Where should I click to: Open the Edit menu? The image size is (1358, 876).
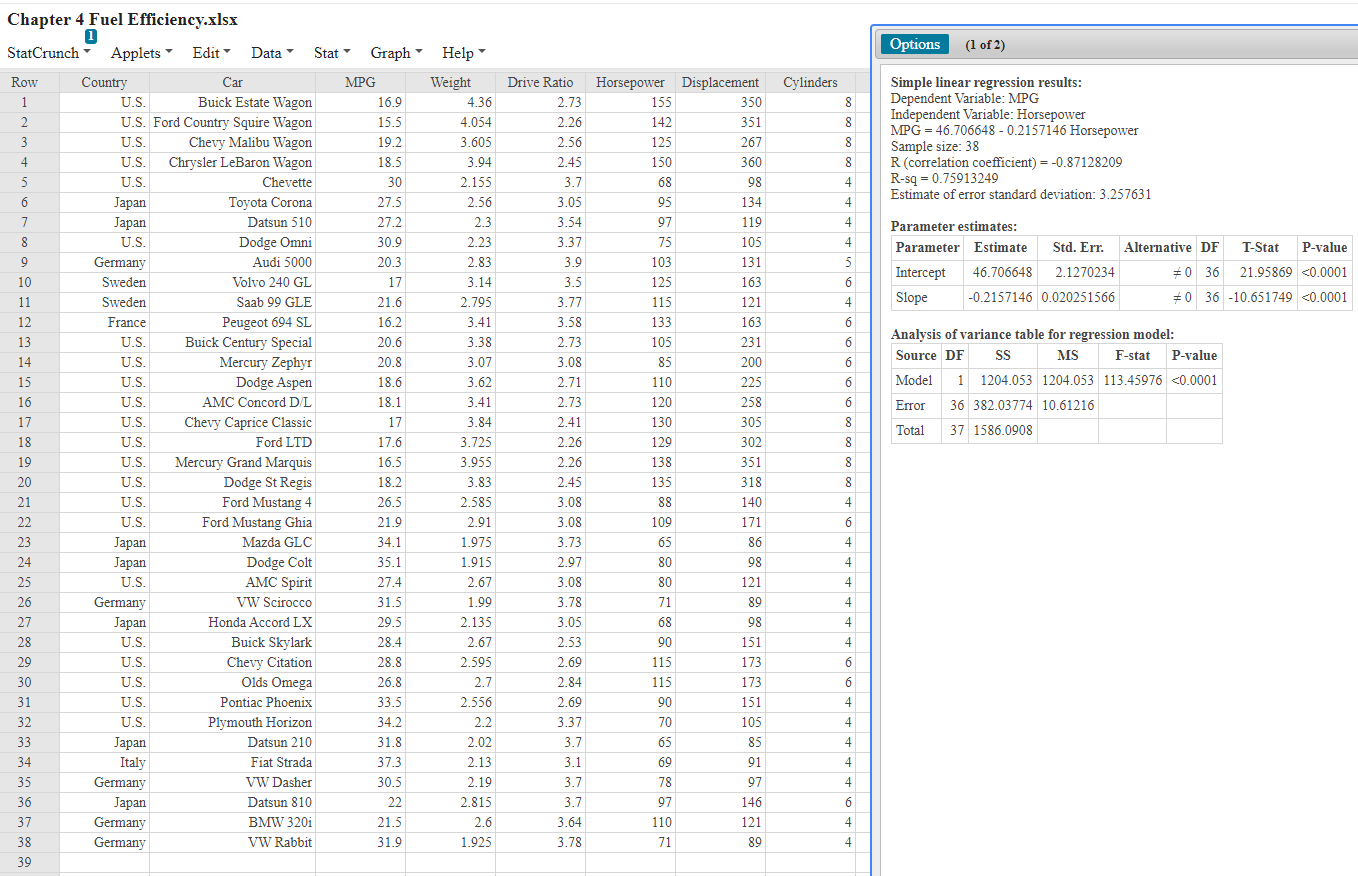coord(207,53)
